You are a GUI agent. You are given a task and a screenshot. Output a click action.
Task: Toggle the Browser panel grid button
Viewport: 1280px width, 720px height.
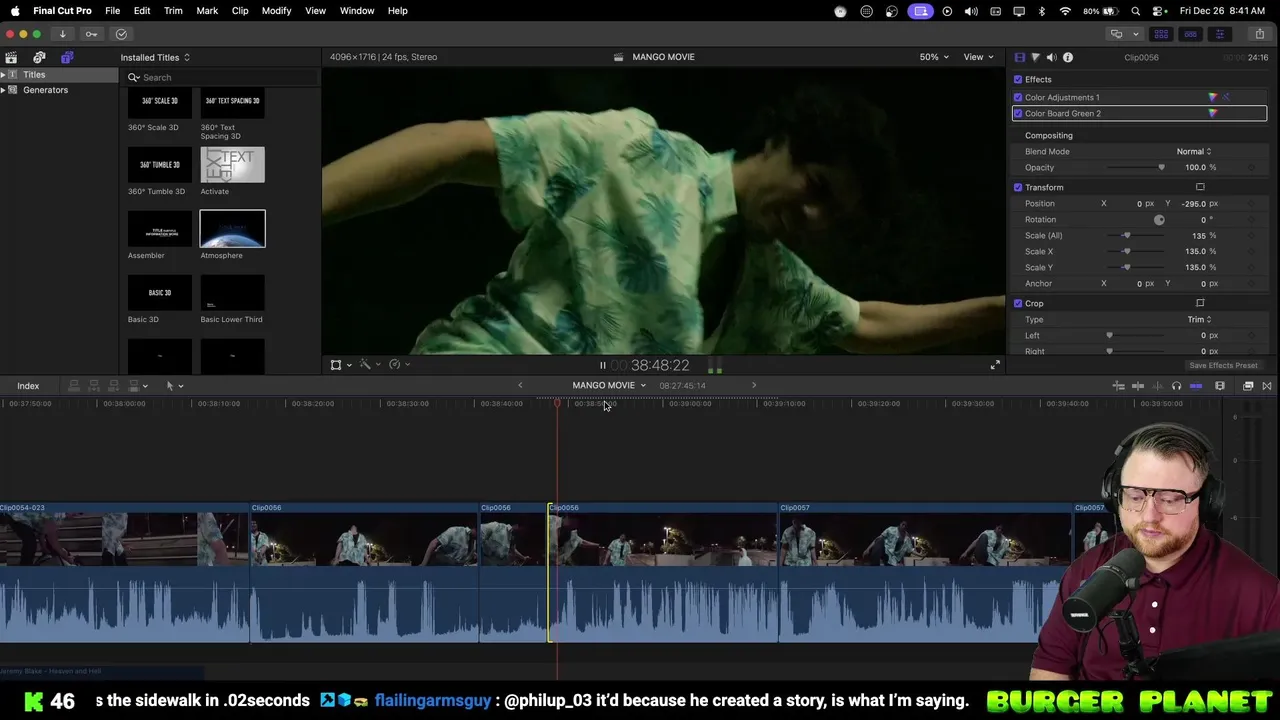coord(1160,34)
